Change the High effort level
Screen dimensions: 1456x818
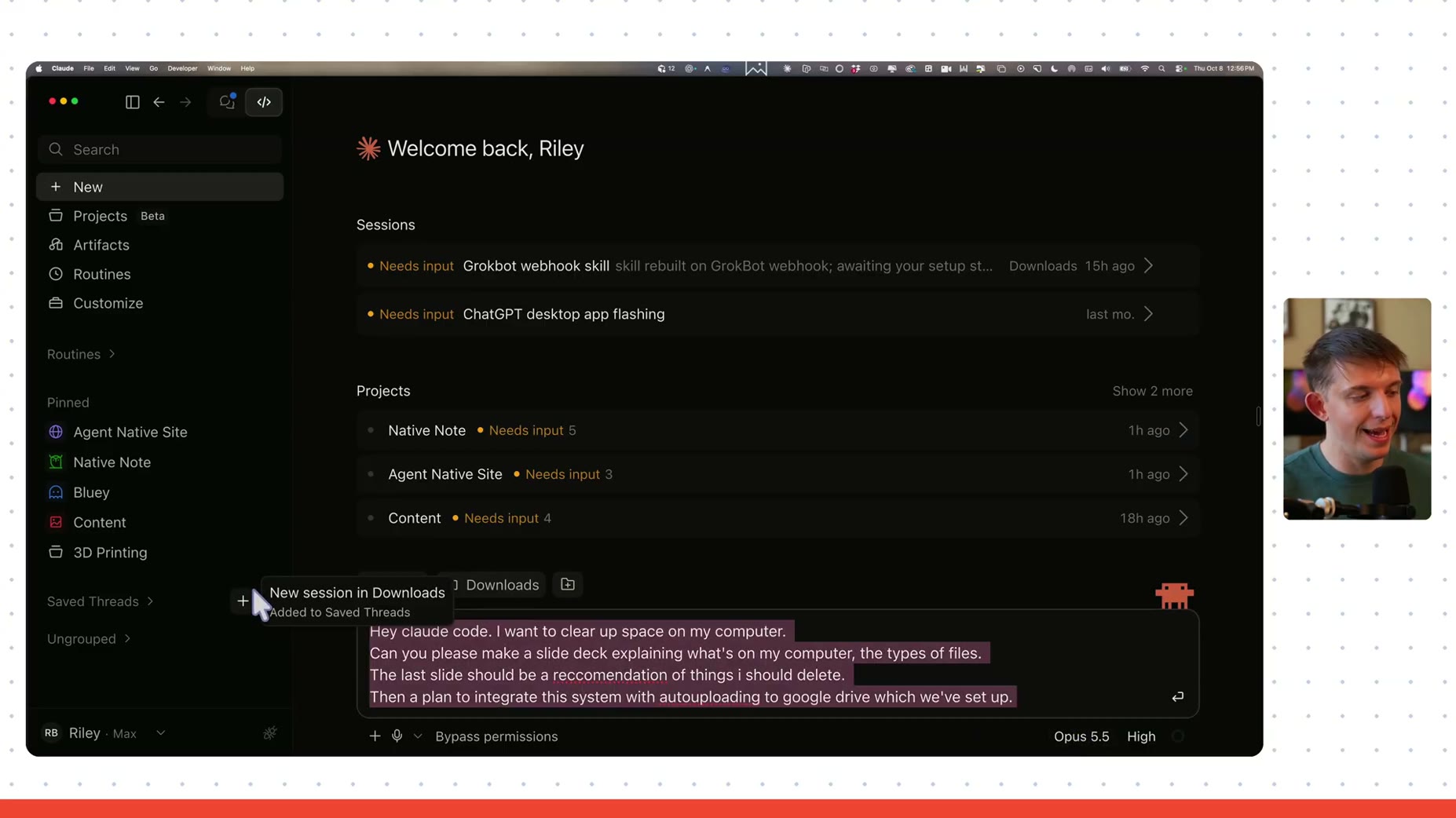pyautogui.click(x=1141, y=736)
